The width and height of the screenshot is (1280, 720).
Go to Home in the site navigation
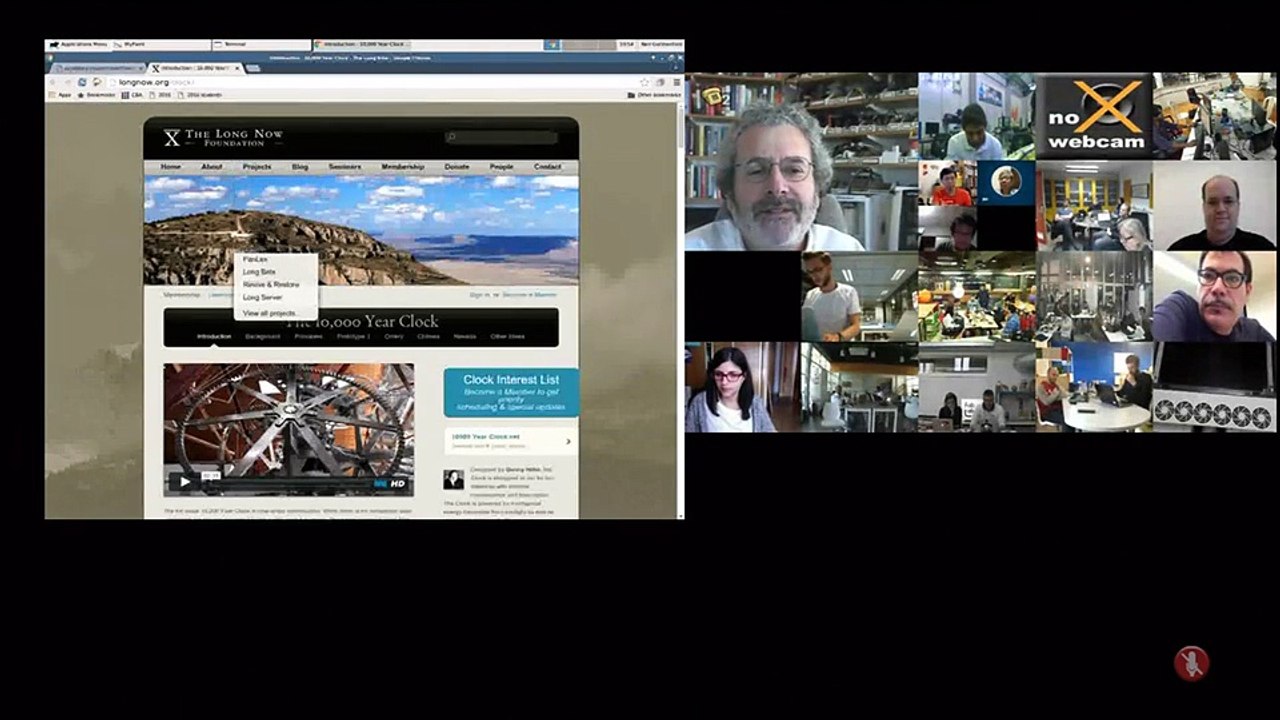pos(171,167)
